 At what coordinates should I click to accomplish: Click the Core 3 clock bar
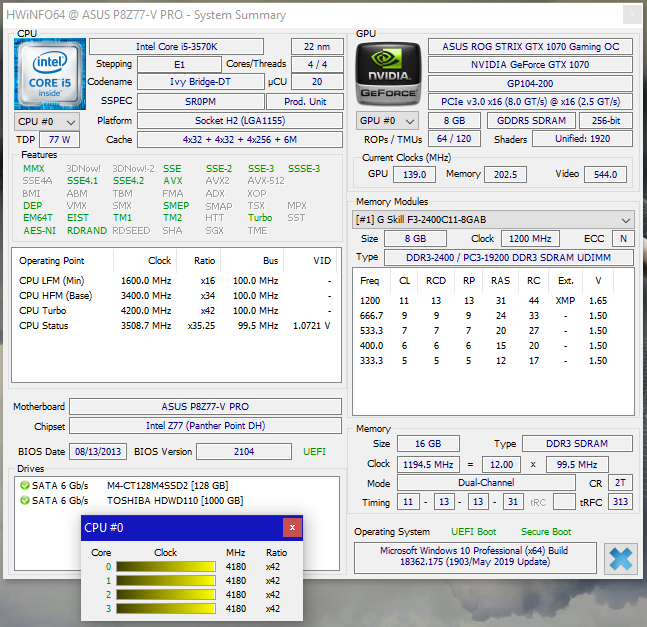(165, 609)
